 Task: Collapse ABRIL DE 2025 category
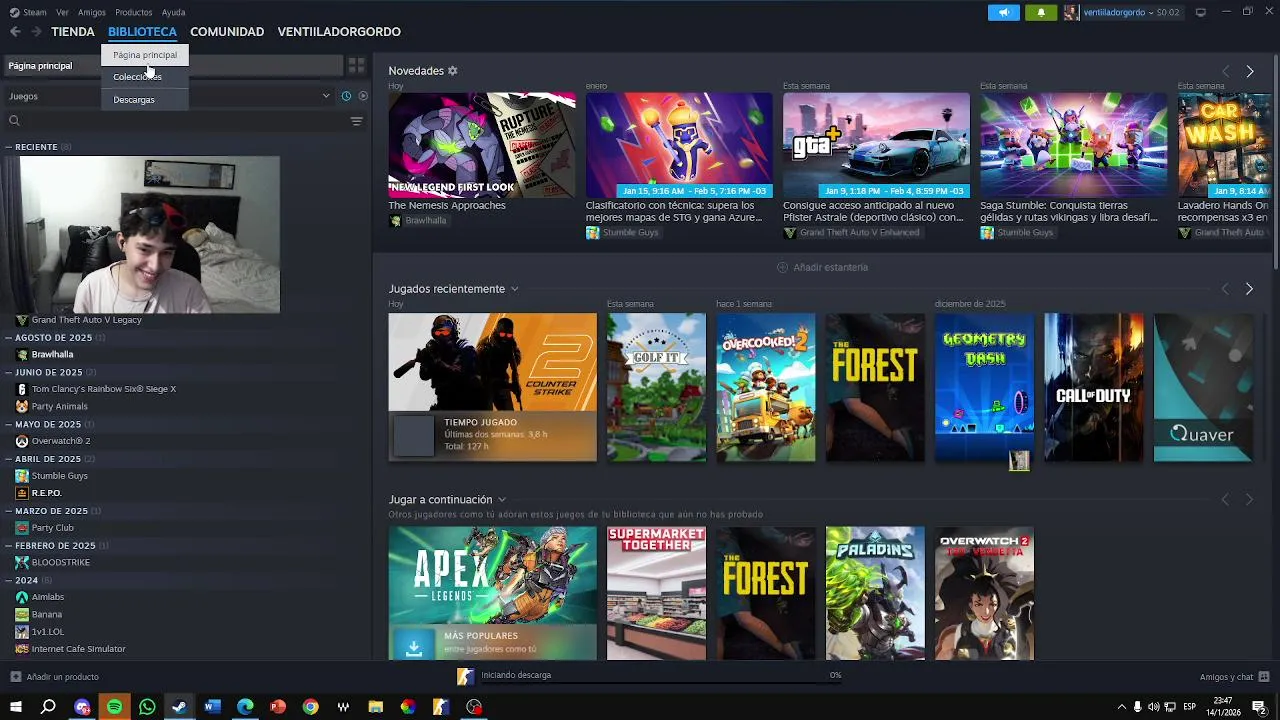[x=8, y=459]
